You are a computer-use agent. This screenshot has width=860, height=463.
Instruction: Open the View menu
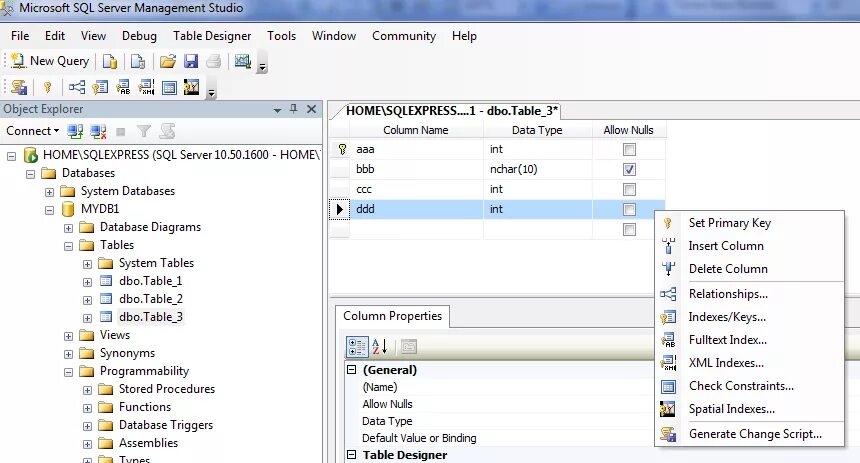click(x=93, y=36)
